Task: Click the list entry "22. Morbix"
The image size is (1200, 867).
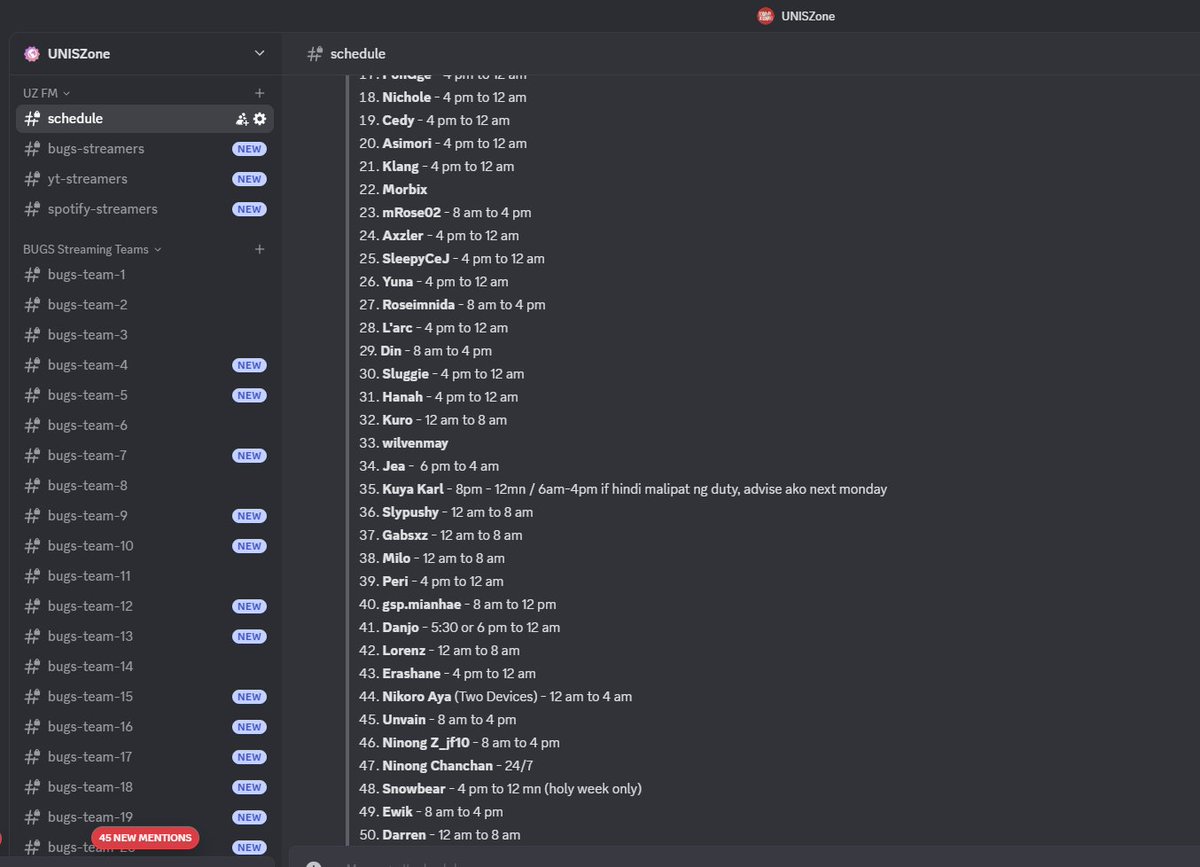Action: coord(393,189)
